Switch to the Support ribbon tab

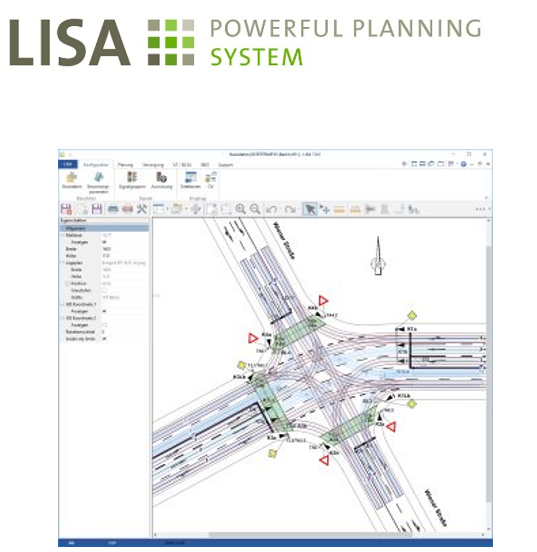226,164
